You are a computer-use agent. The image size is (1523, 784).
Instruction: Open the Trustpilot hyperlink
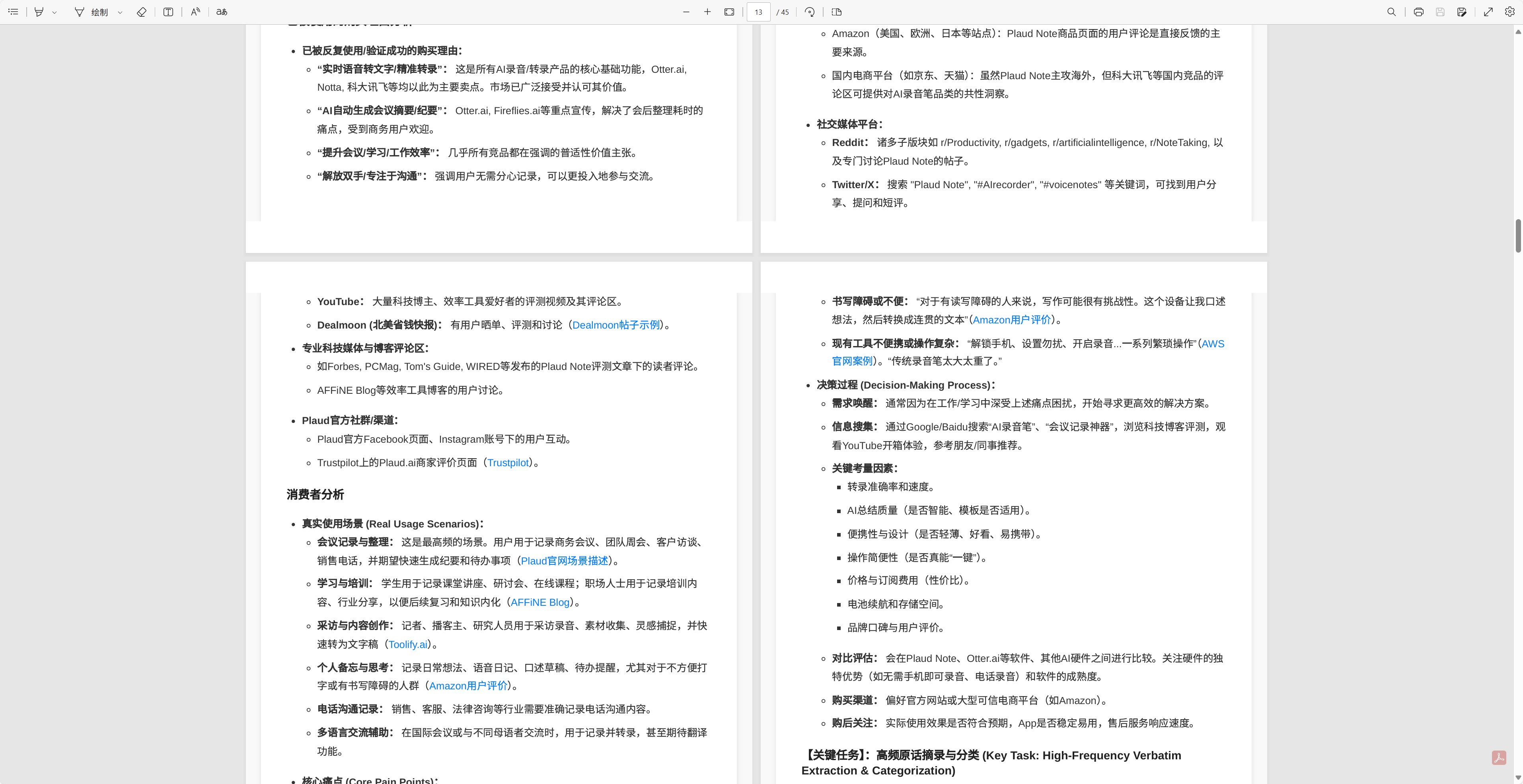pos(508,463)
